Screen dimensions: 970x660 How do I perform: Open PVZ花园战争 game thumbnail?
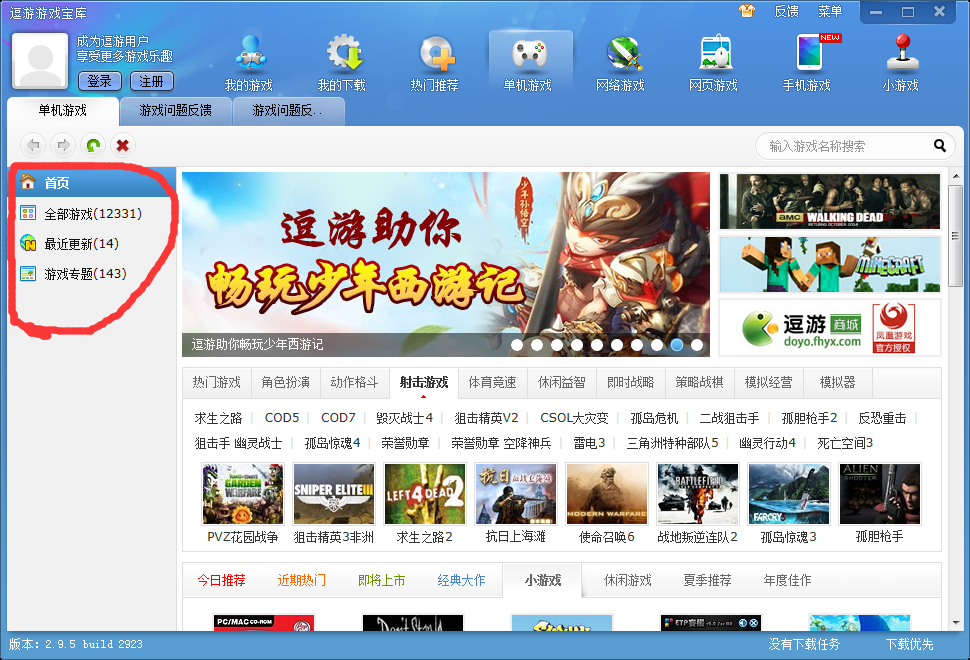pos(242,494)
